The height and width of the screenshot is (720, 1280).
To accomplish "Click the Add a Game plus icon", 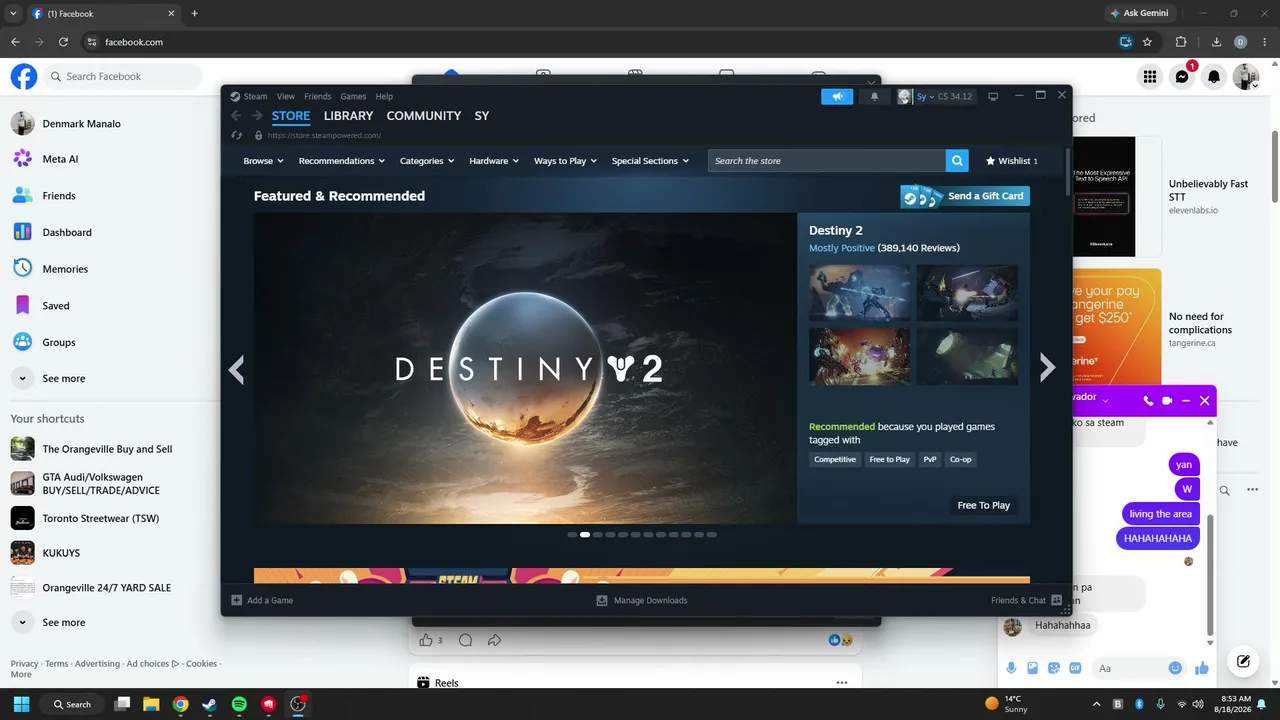I will [237, 600].
